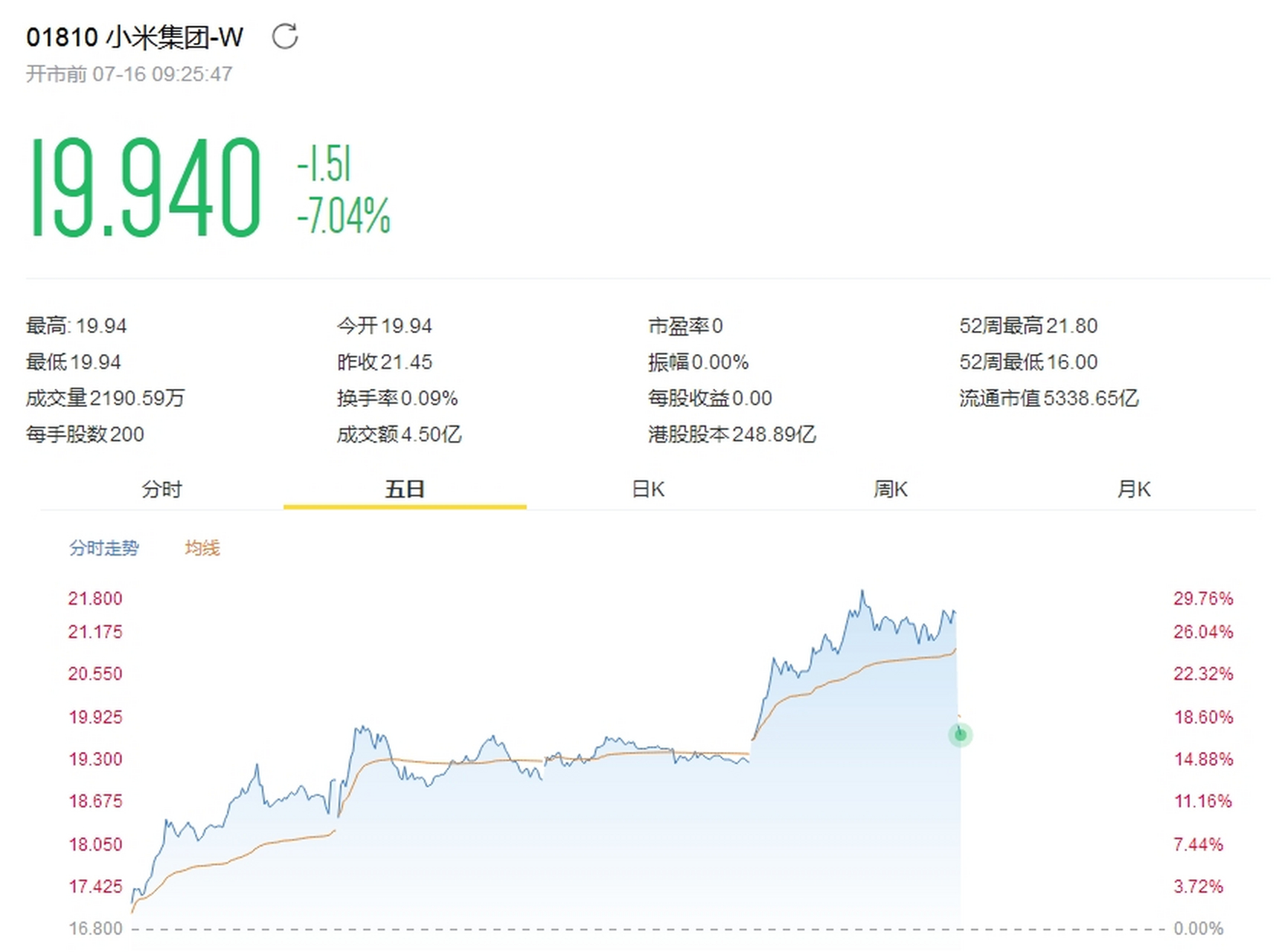Switch to the 分时 tab
This screenshot has width=1285, height=952.
(x=161, y=489)
